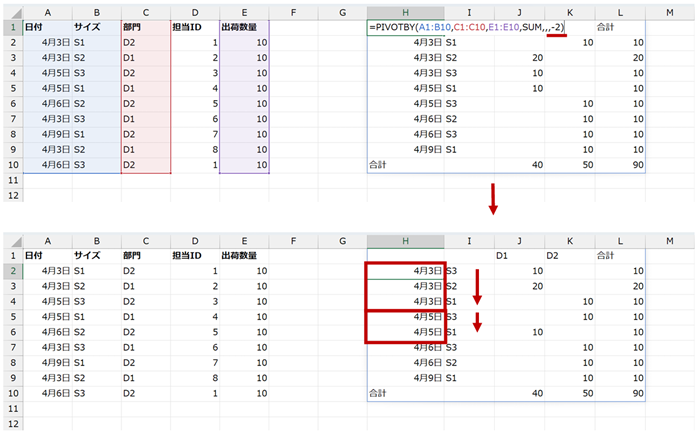Select highlighted row 2 header in lower sheet
Image resolution: width=700 pixels, height=432 pixels.
coord(13,271)
